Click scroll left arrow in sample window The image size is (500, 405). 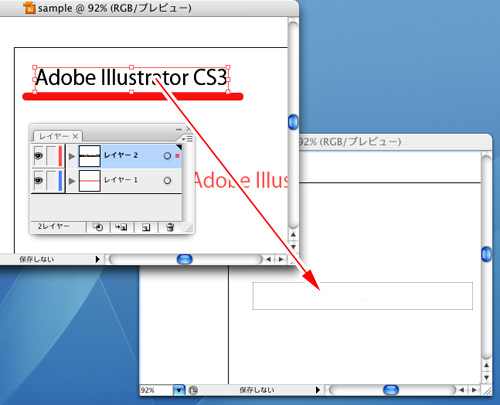269,259
